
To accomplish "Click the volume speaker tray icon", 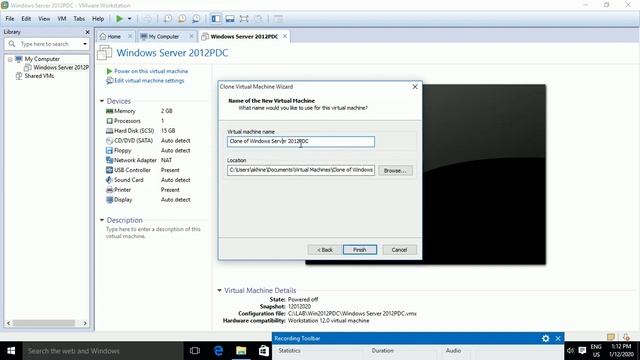I will pos(570,351).
